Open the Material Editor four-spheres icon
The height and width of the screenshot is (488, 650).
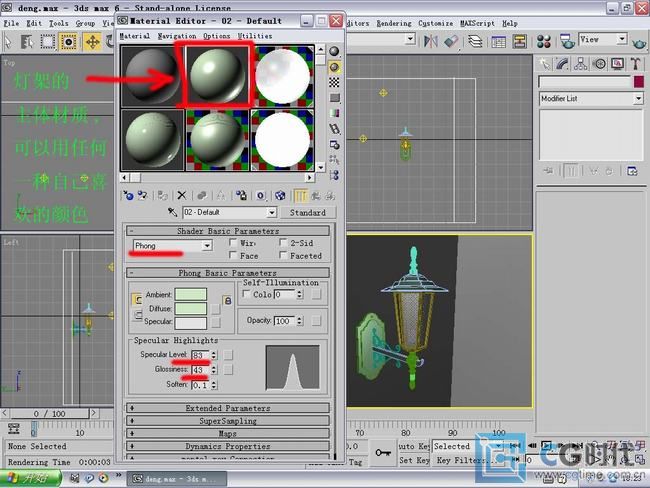point(543,41)
